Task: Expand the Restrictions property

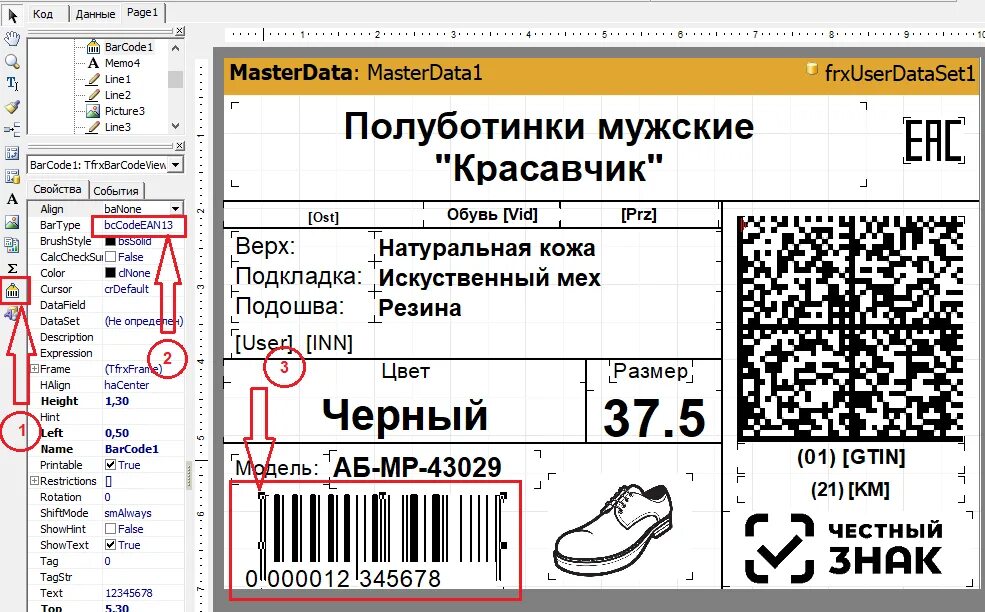Action: (35, 481)
